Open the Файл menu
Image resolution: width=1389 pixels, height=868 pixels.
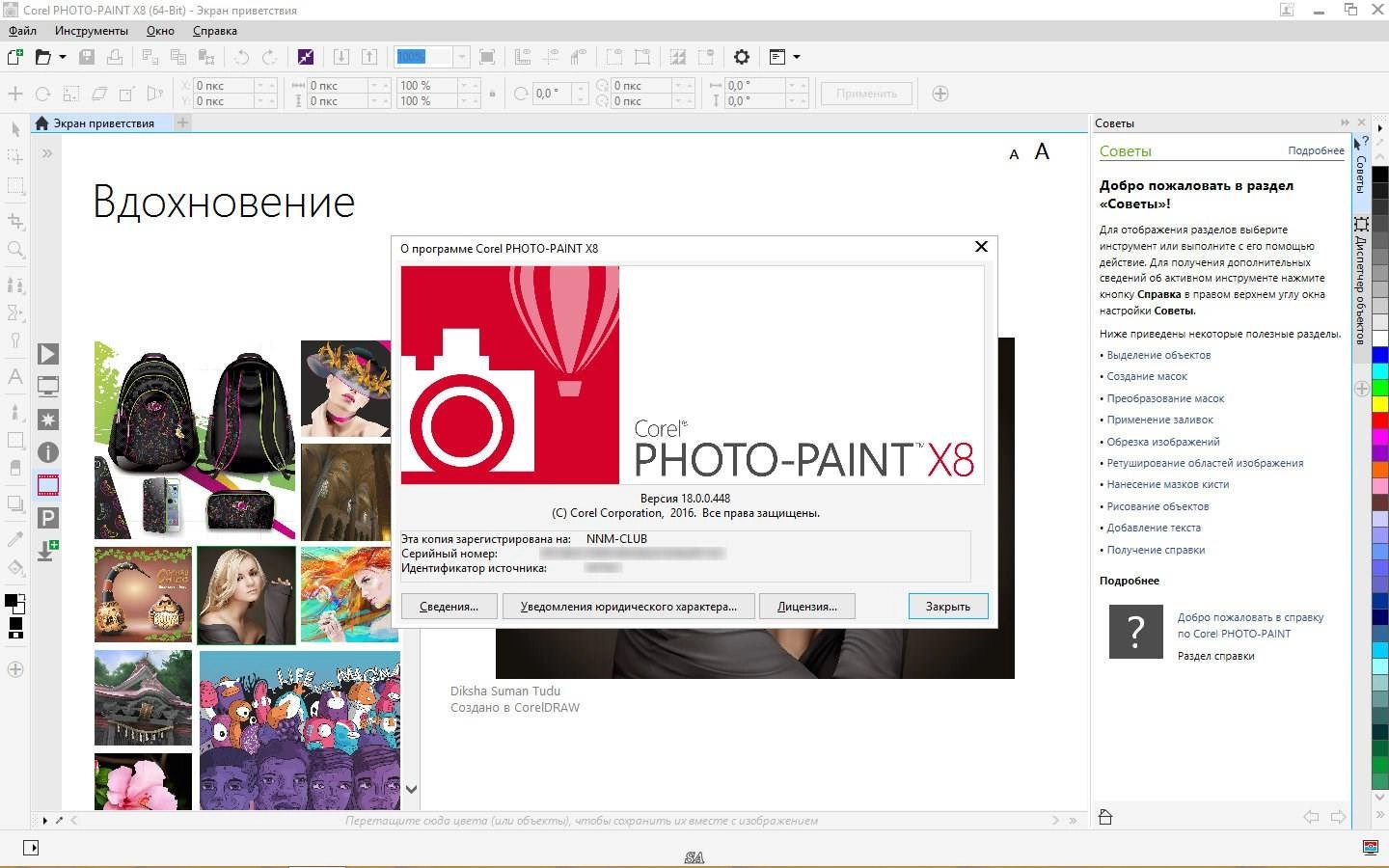click(x=22, y=30)
